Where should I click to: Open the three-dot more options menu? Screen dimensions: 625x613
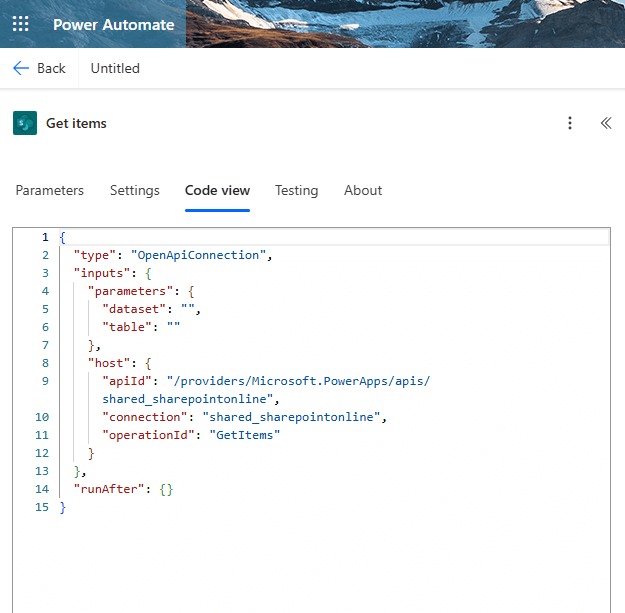coord(570,123)
